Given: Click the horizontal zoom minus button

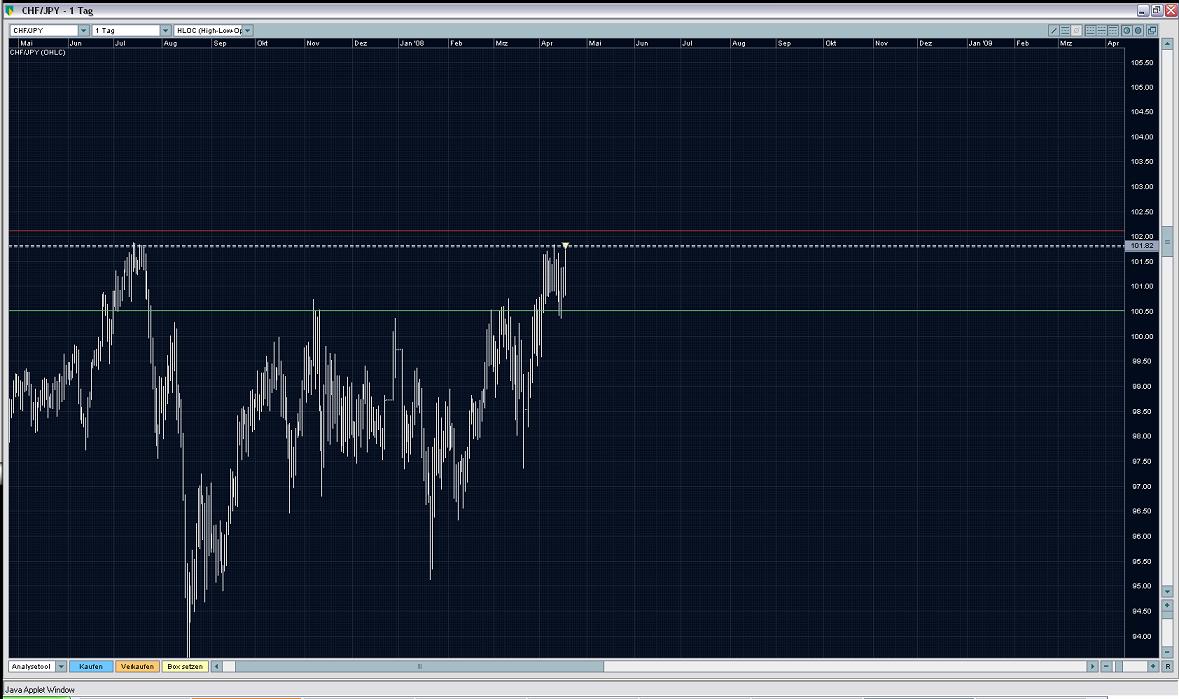Looking at the screenshot, I should click(x=1106, y=666).
